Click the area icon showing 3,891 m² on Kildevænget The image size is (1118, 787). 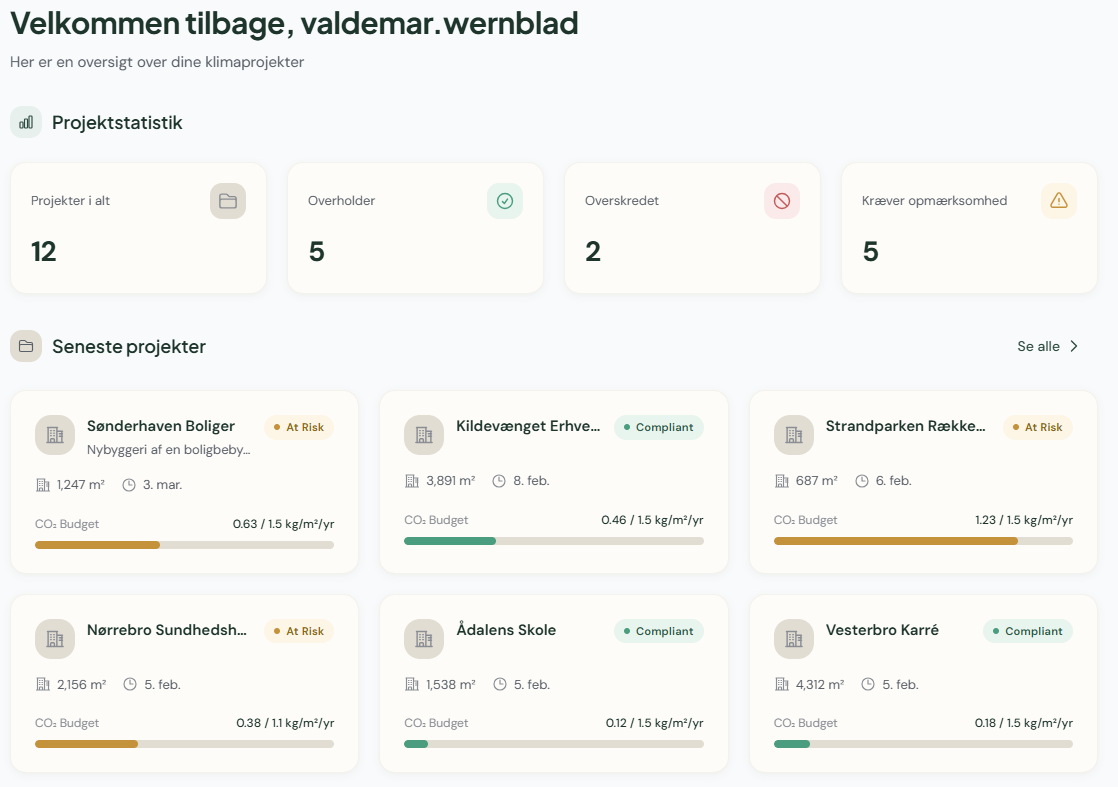pos(410,480)
